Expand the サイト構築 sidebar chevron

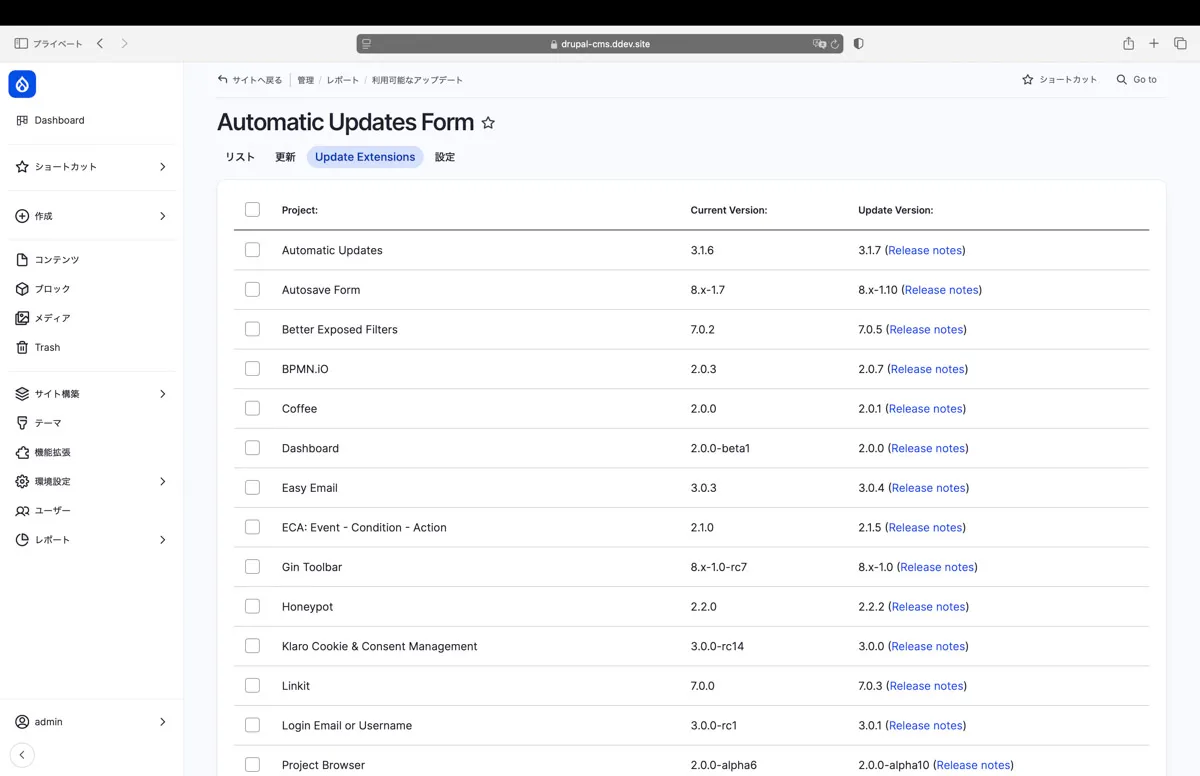163,394
